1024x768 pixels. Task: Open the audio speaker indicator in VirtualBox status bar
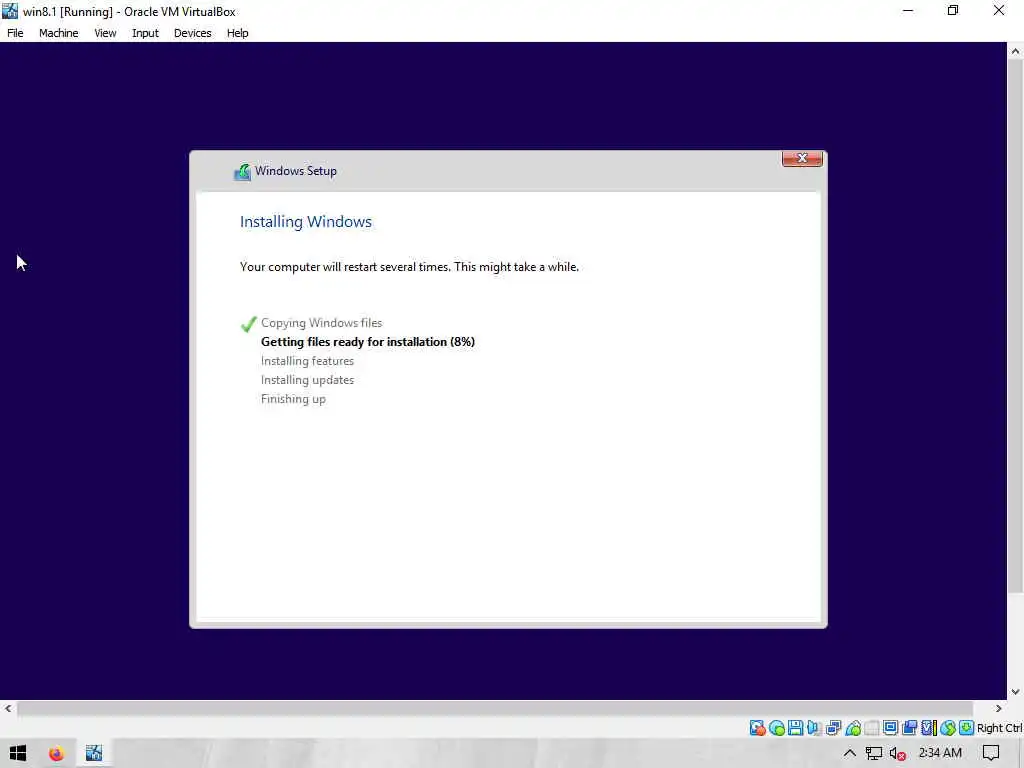point(814,728)
